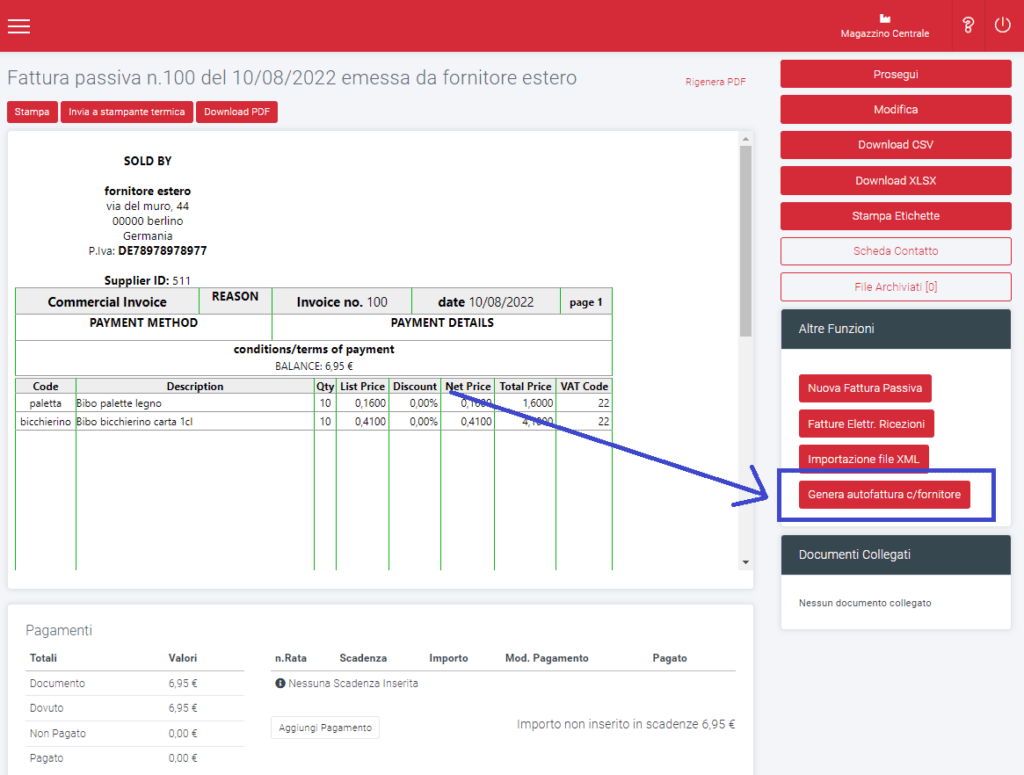Click the PDF preview scroll-down arrow
Screen dimensions: 1024x775
[x=745, y=562]
